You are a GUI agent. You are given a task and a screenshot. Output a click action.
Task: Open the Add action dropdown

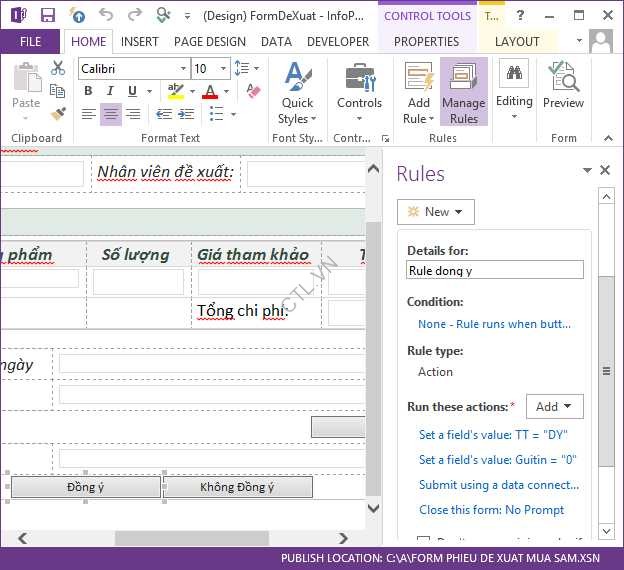click(x=554, y=407)
